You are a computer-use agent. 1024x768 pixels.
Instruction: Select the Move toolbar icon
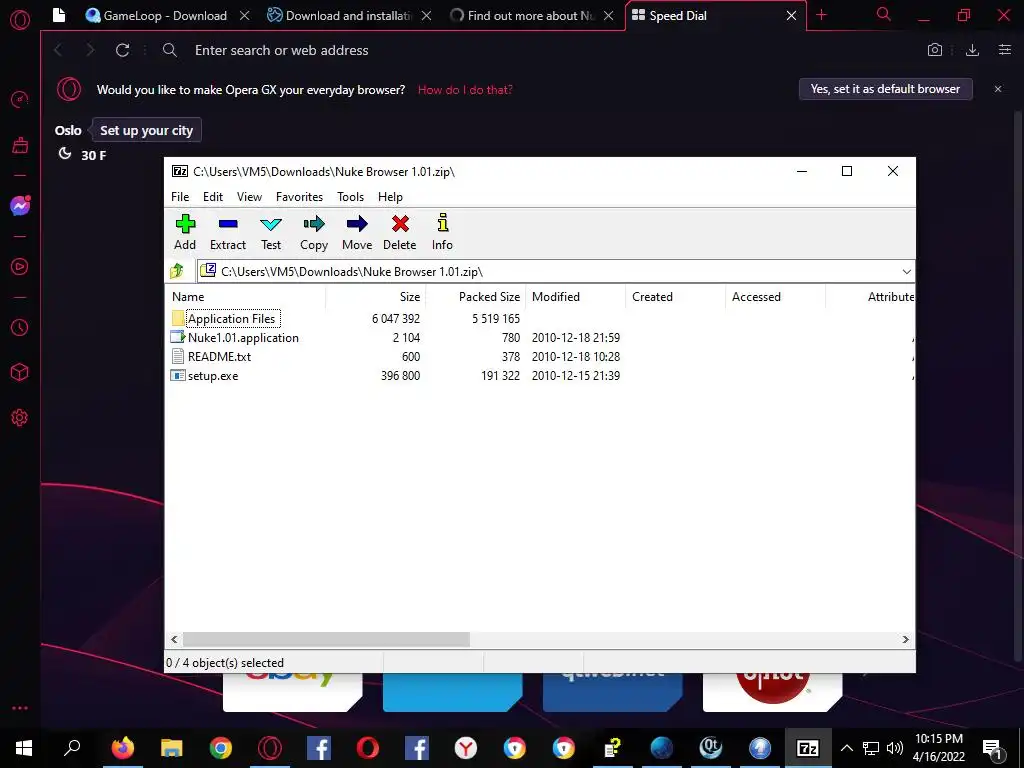click(x=357, y=224)
